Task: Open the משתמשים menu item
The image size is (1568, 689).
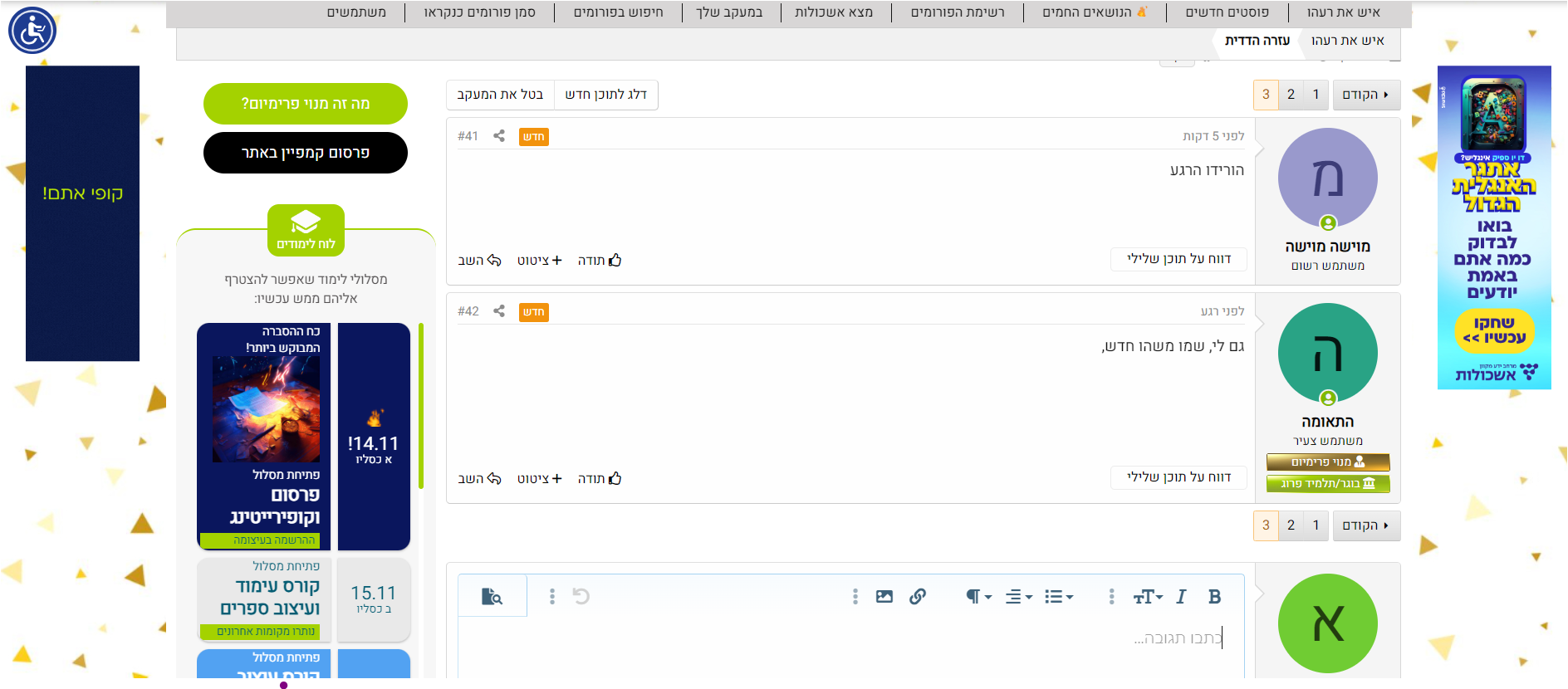Action: pyautogui.click(x=356, y=12)
